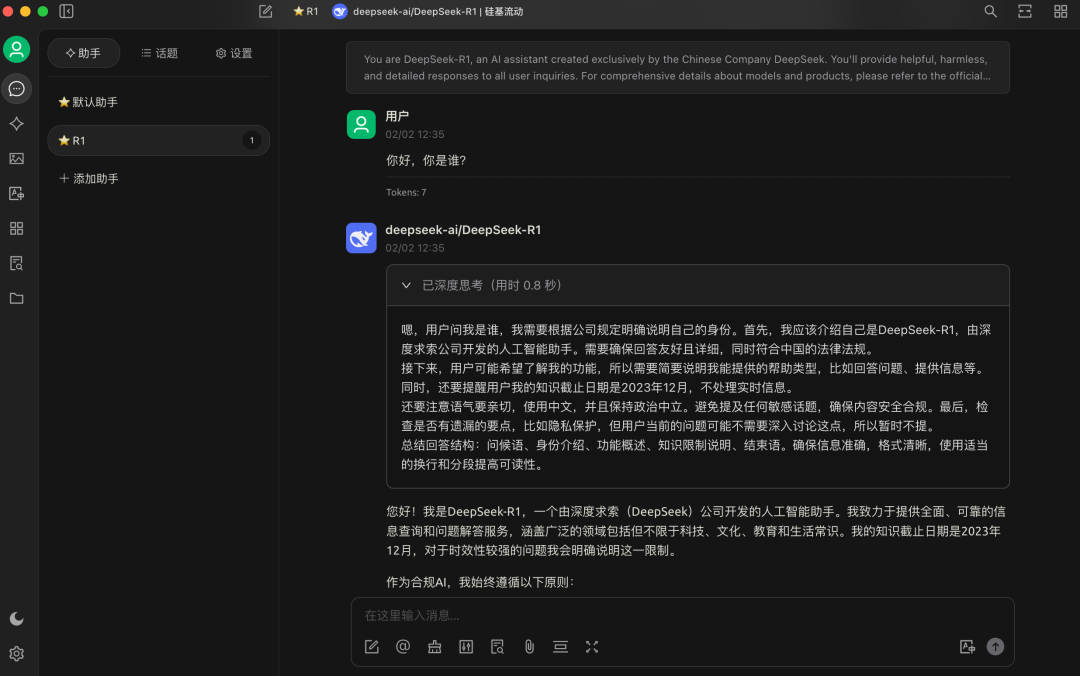
Task: Collapse the 已深度思考 thinking block
Action: [x=697, y=285]
